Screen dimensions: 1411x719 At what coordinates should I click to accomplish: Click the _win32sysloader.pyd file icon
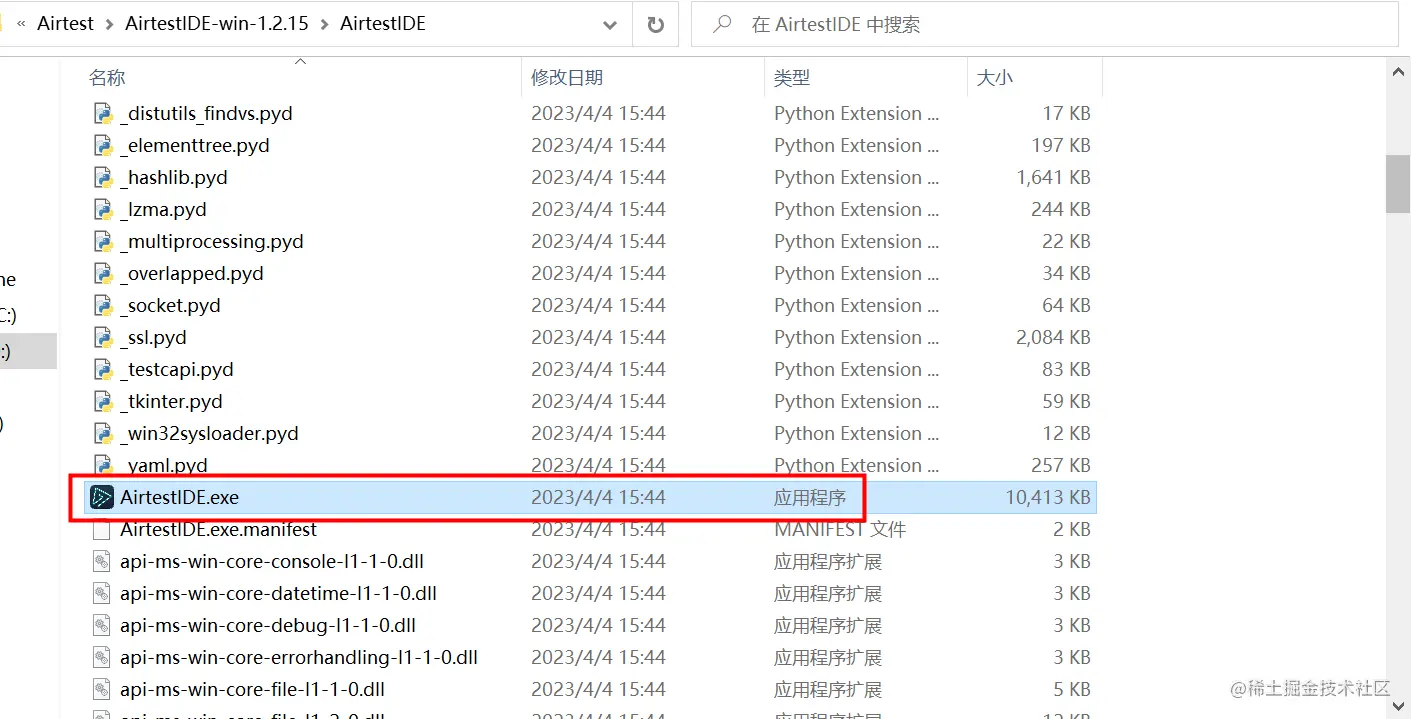click(x=102, y=433)
